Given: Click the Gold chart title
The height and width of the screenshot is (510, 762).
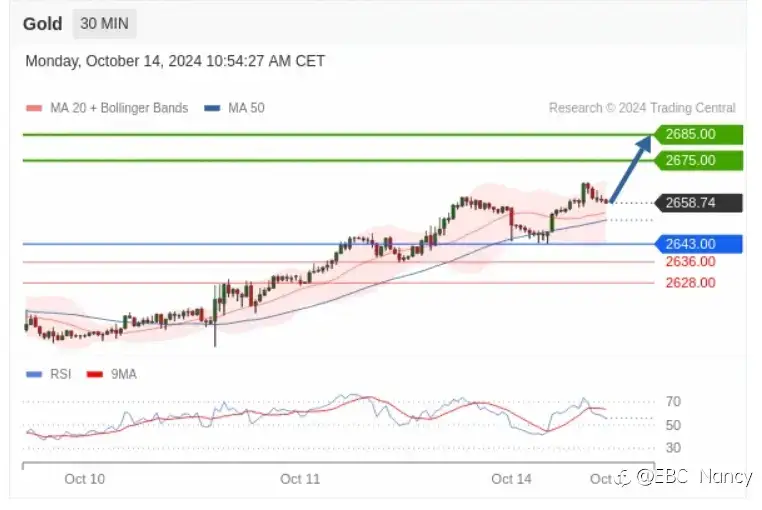Looking at the screenshot, I should click(x=43, y=24).
